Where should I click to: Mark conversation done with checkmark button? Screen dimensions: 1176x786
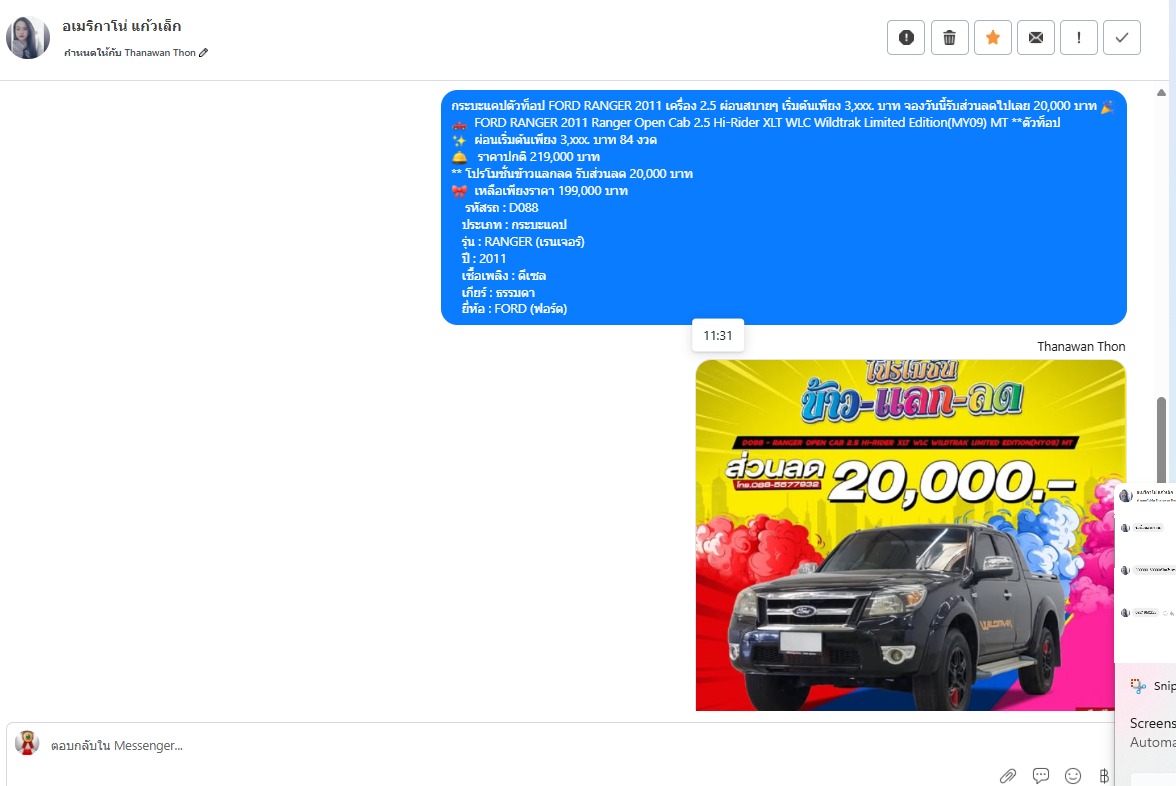coord(1122,38)
